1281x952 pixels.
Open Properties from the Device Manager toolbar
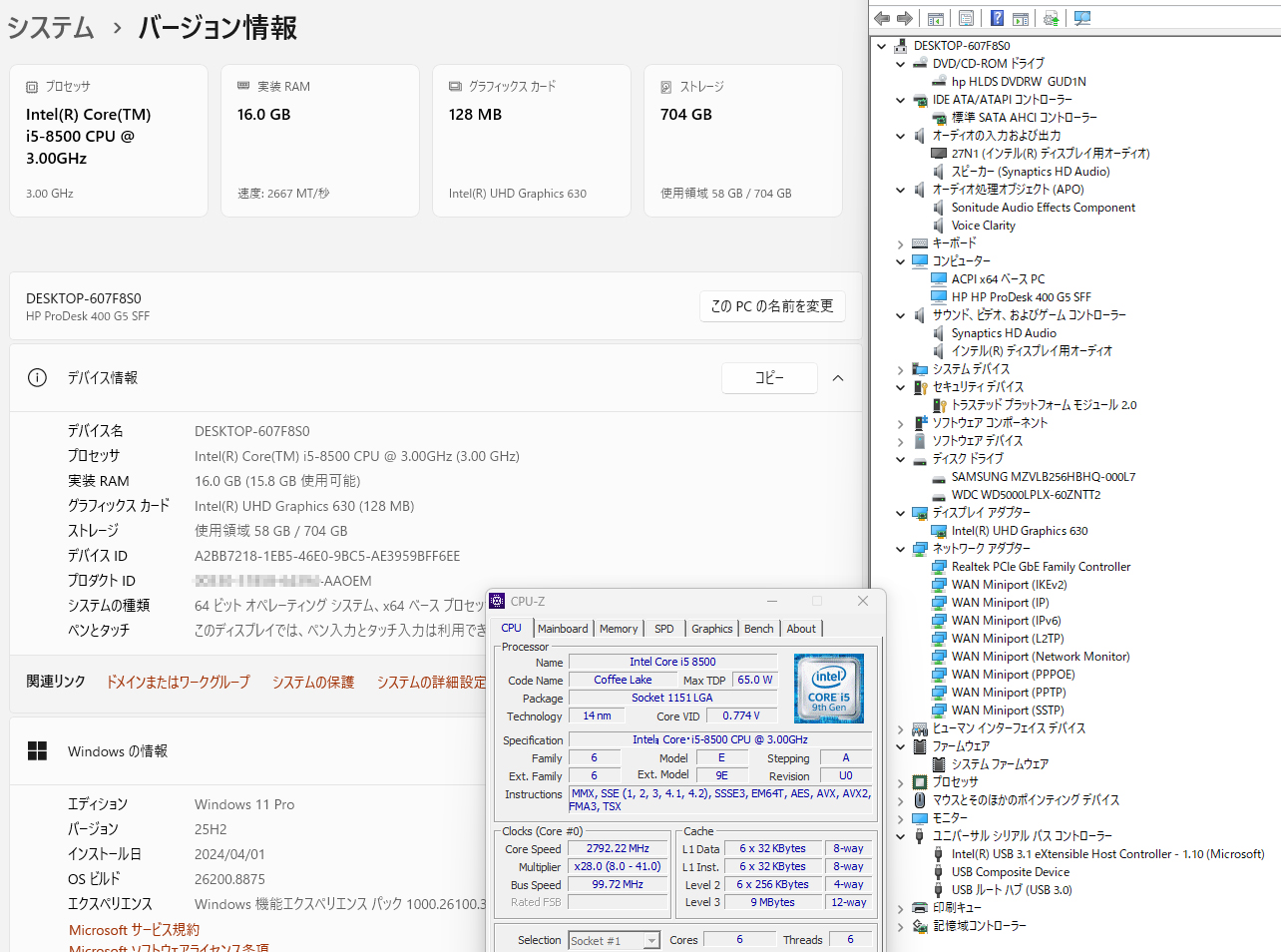966,18
